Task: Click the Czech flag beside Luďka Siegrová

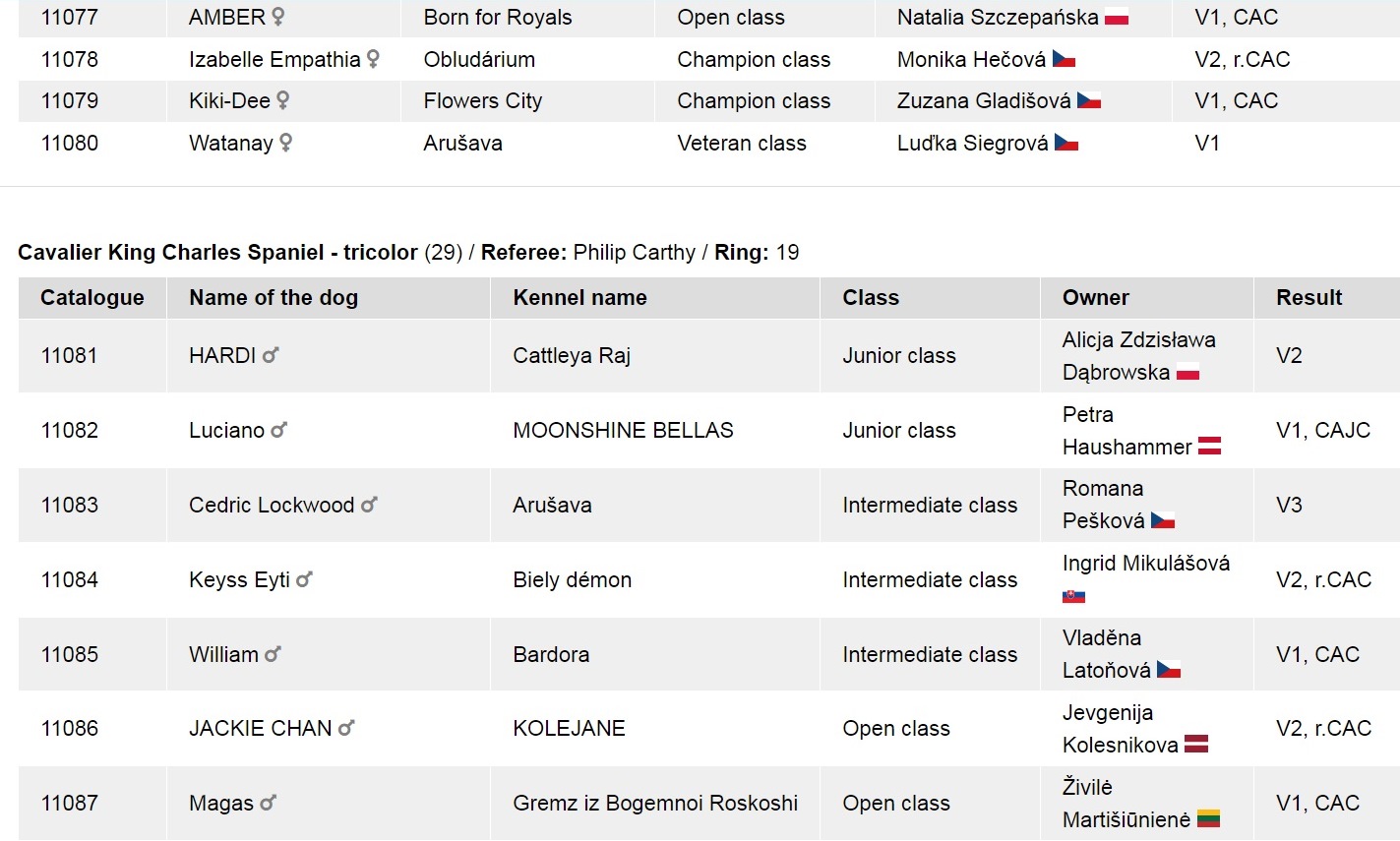Action: tap(1066, 144)
